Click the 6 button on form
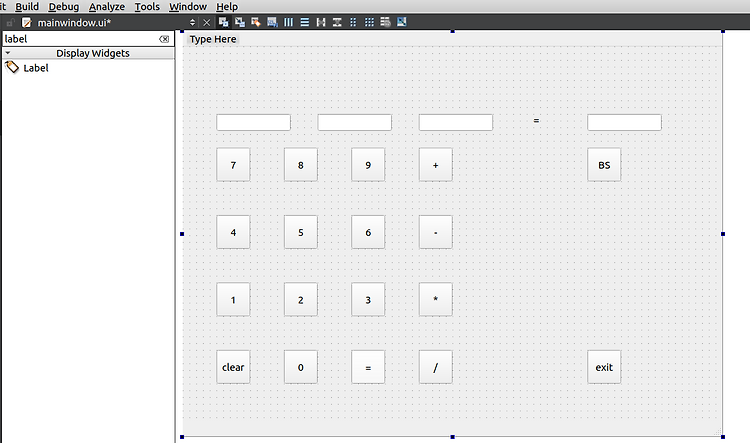 click(368, 233)
